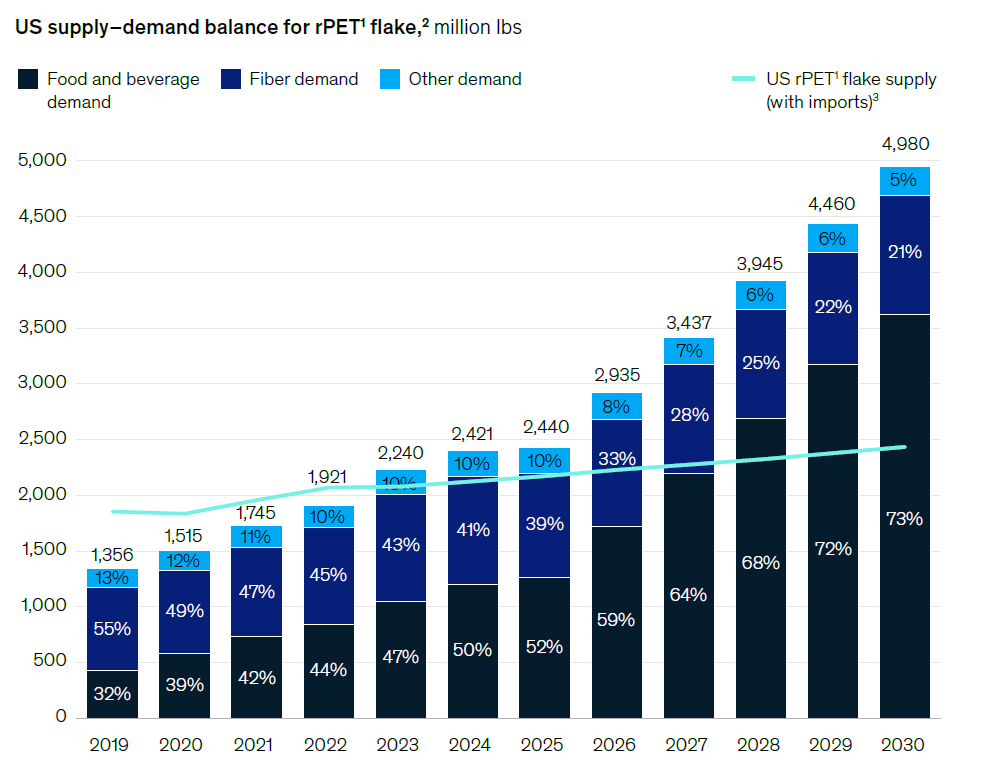The height and width of the screenshot is (775, 982).
Task: Click the 42% food segment in 2021
Action: click(x=257, y=678)
